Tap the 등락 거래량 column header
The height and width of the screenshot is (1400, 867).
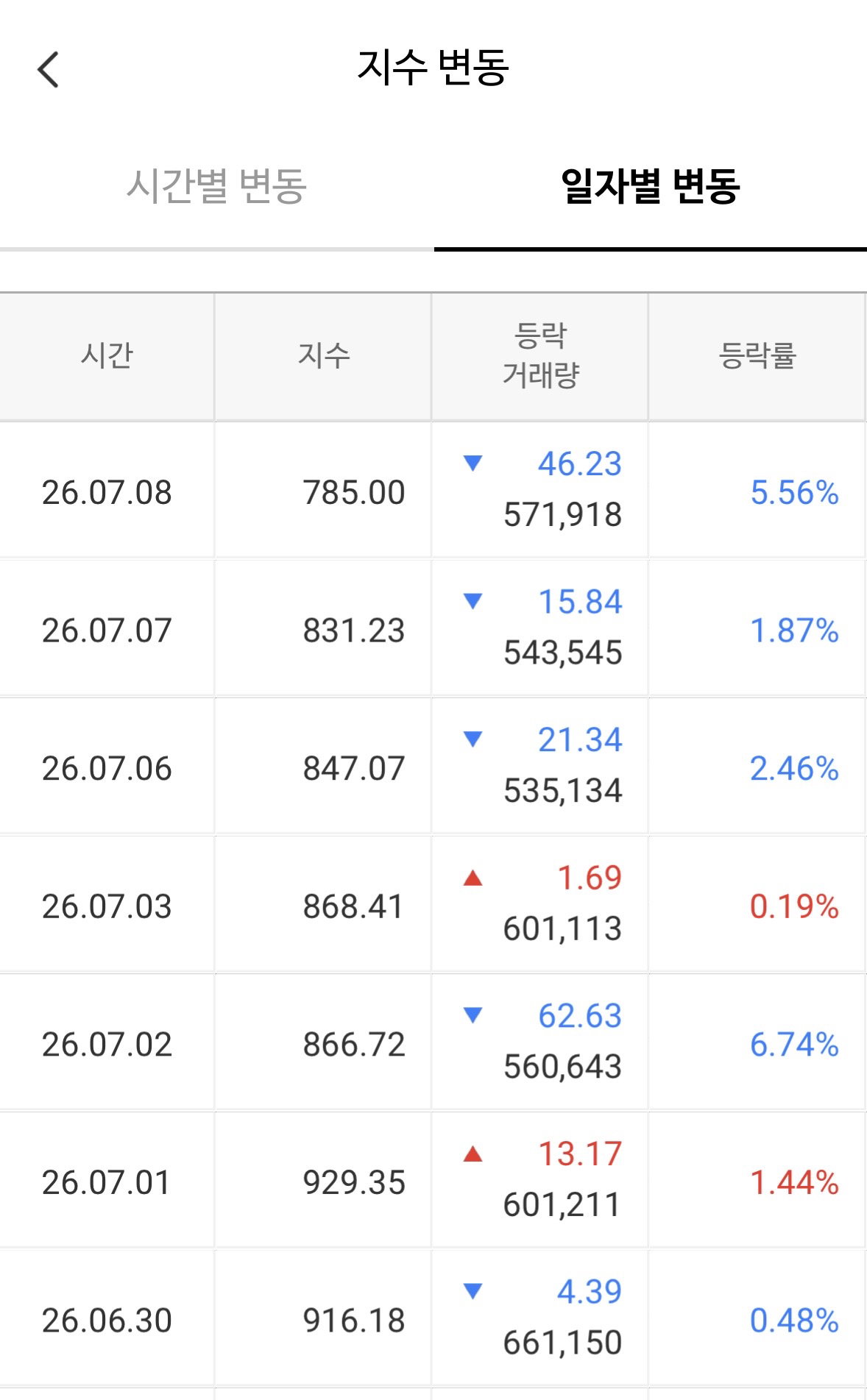[x=540, y=356]
